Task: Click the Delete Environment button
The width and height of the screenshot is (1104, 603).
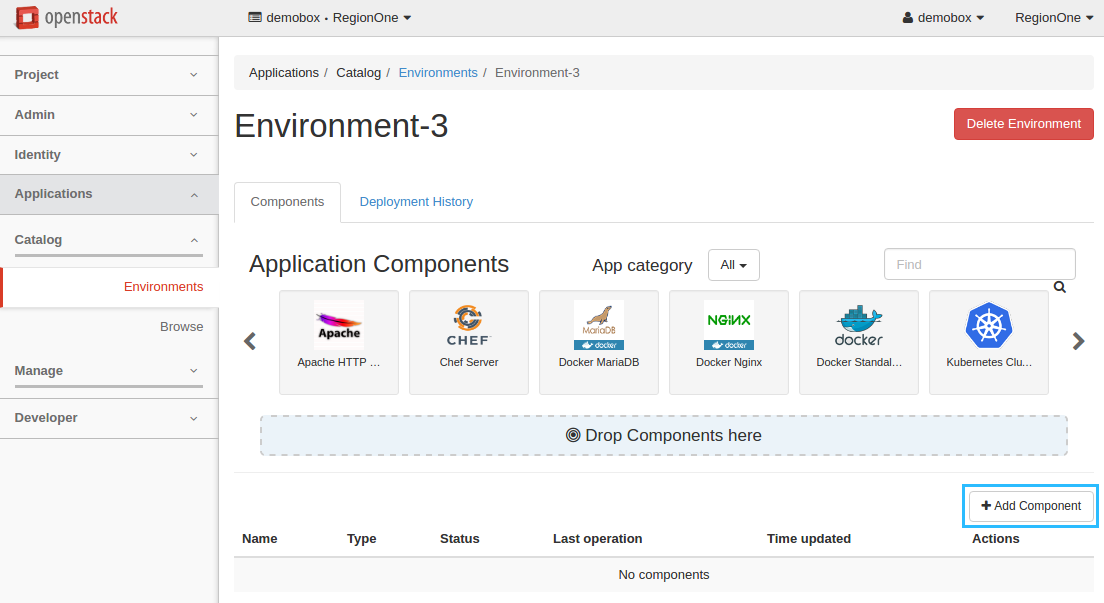Action: tap(1023, 123)
